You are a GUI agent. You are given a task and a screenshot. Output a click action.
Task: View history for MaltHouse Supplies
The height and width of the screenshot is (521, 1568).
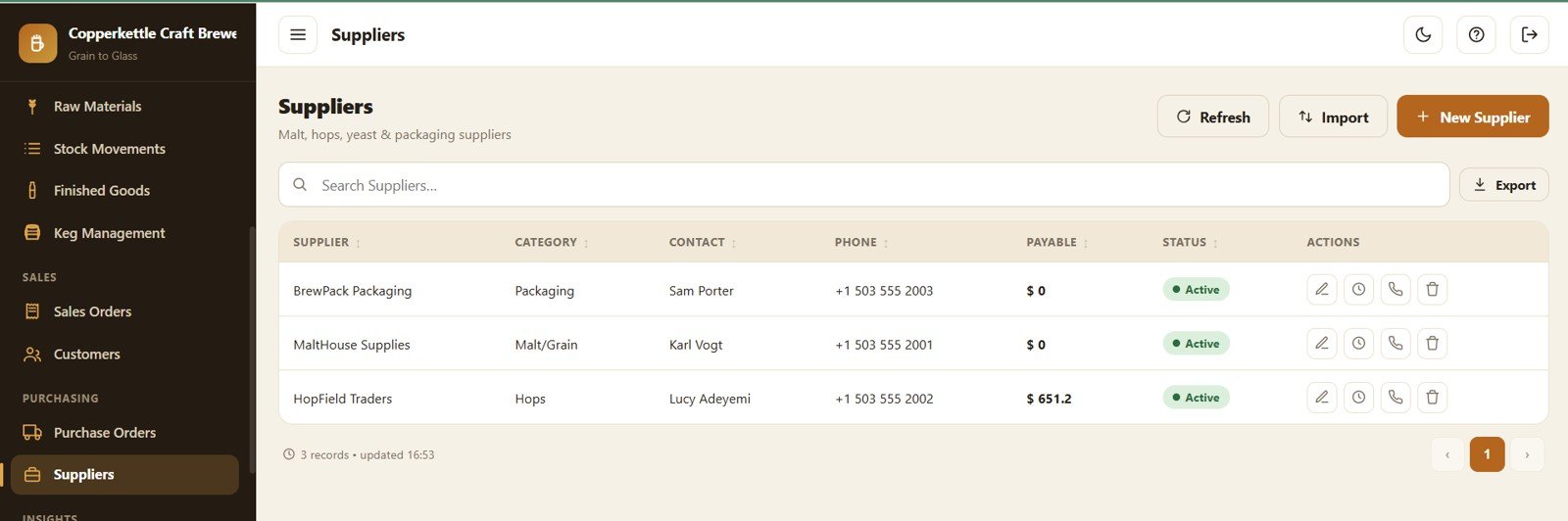point(1358,344)
